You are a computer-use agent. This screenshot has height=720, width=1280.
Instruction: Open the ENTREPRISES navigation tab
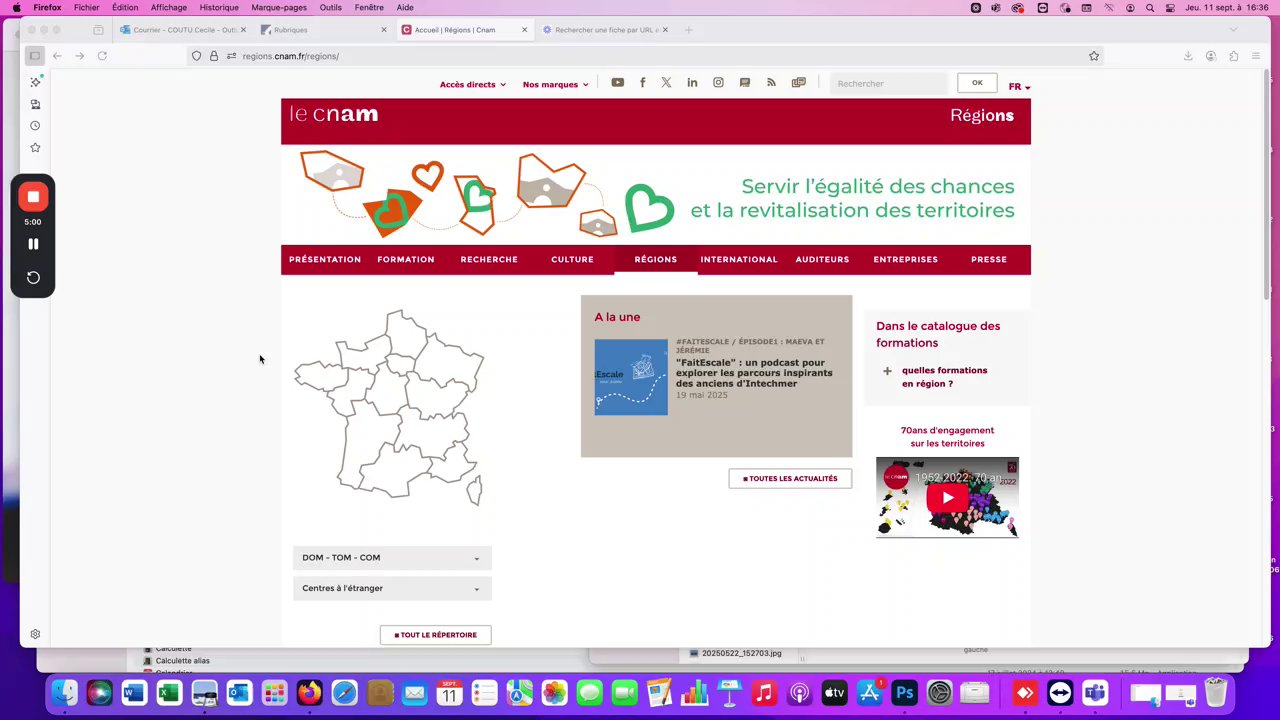click(x=906, y=259)
